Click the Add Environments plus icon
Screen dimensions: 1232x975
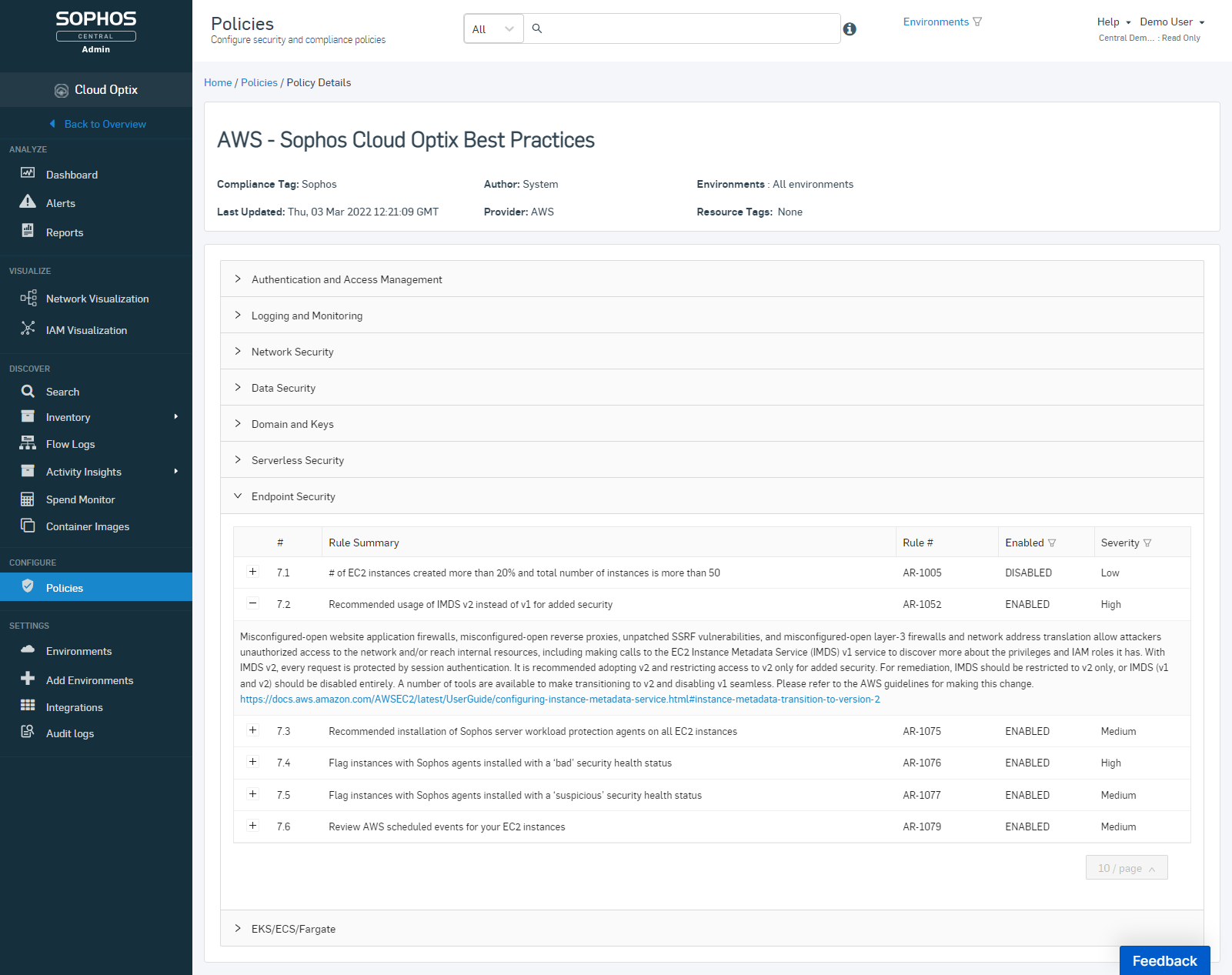[28, 679]
